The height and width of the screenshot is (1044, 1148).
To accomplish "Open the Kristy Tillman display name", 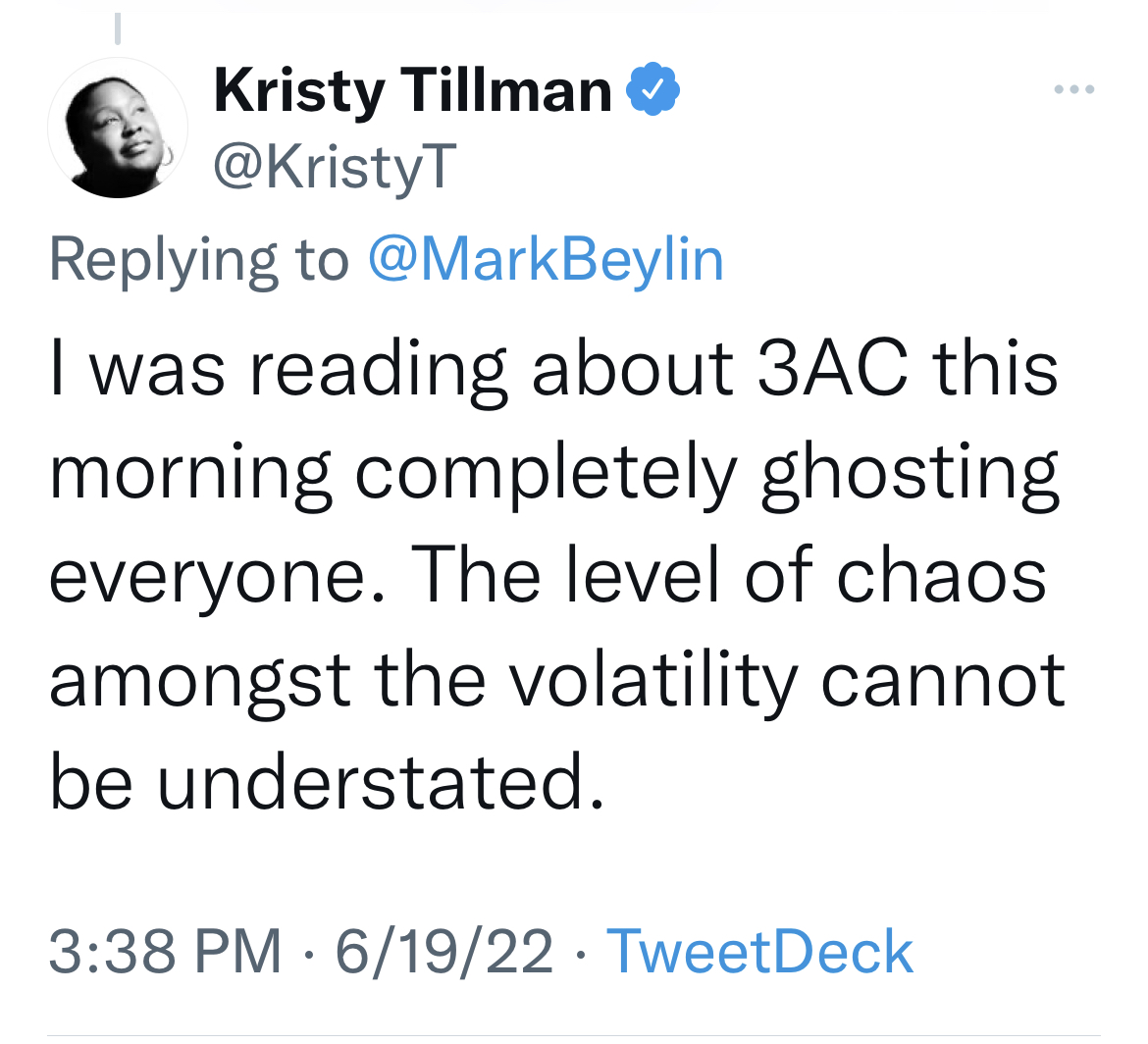I will click(412, 91).
